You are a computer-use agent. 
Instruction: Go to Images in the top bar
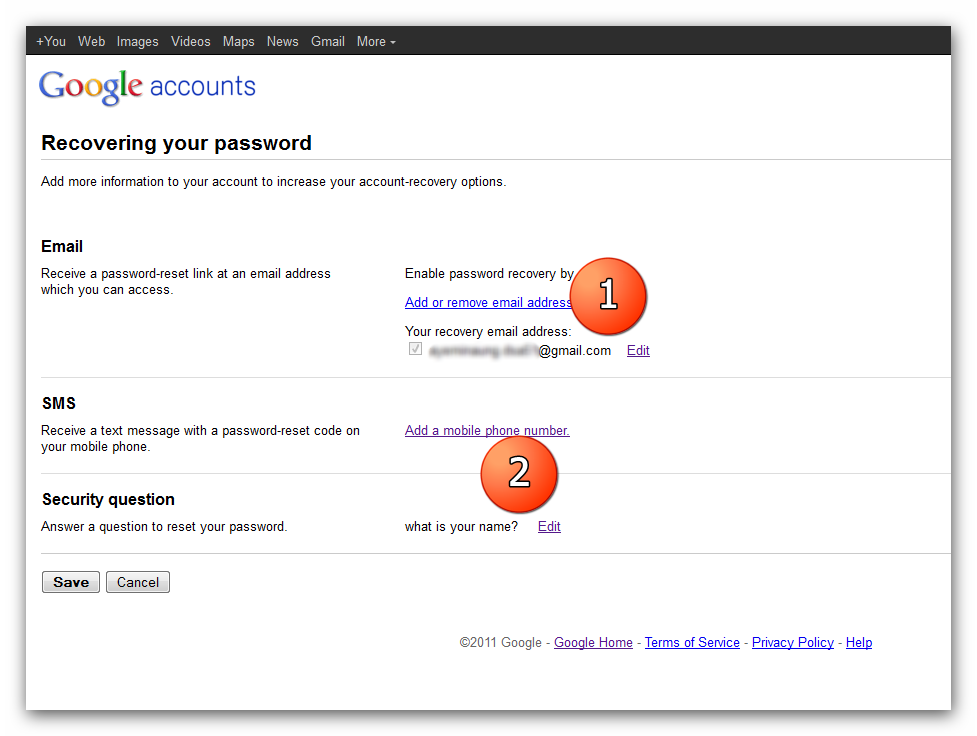[137, 42]
